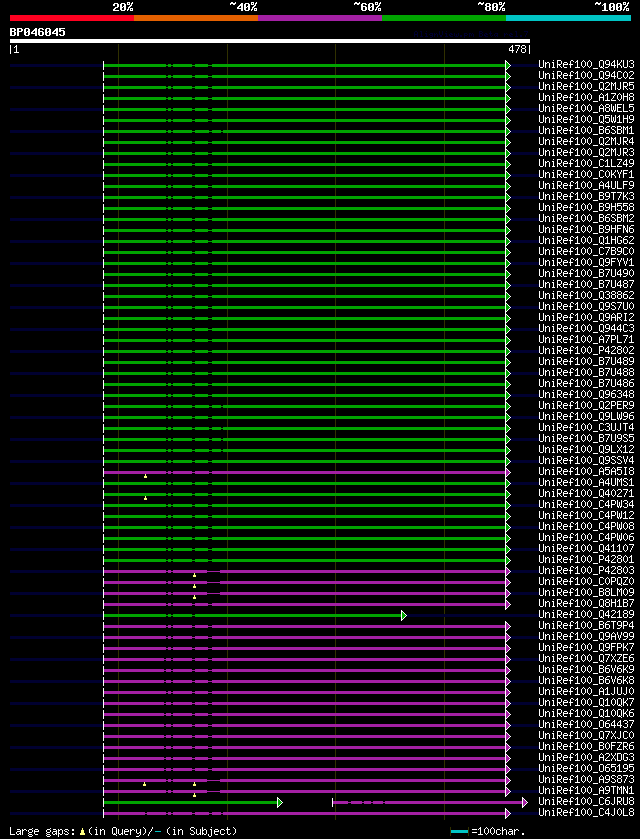Click the red 20% legend color bar

[x=72, y=18]
